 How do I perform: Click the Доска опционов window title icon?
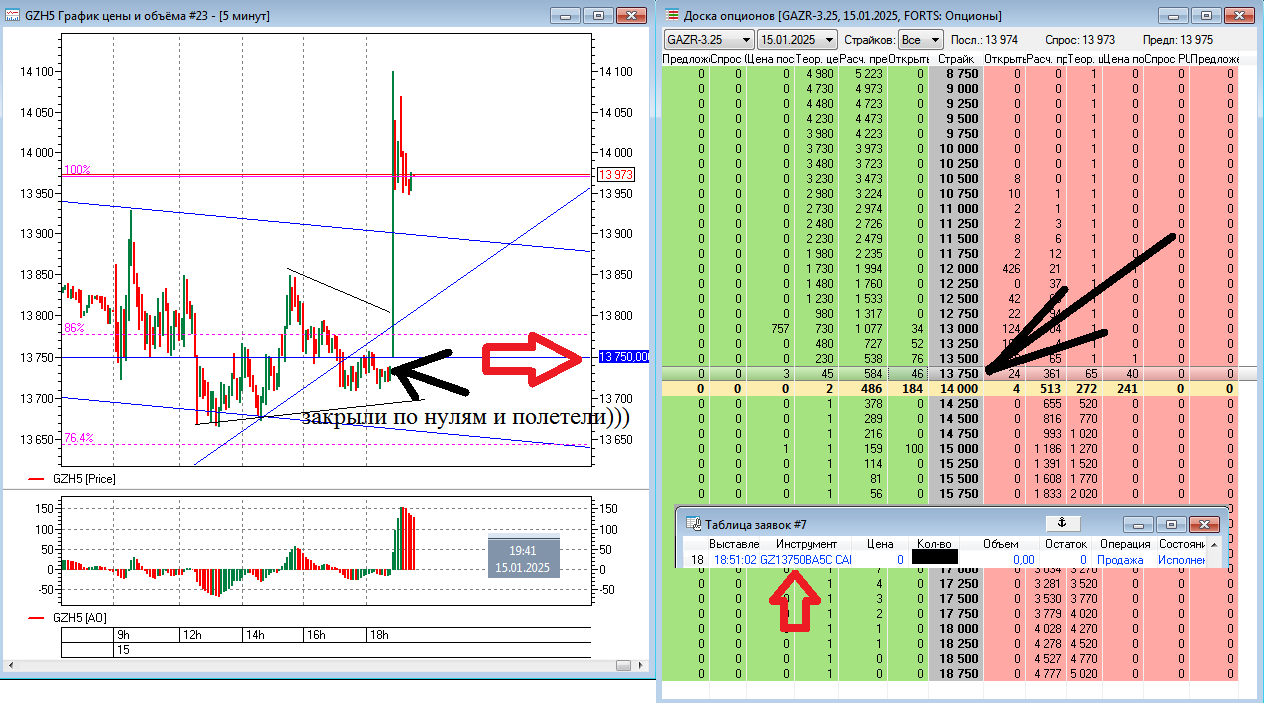(x=671, y=14)
